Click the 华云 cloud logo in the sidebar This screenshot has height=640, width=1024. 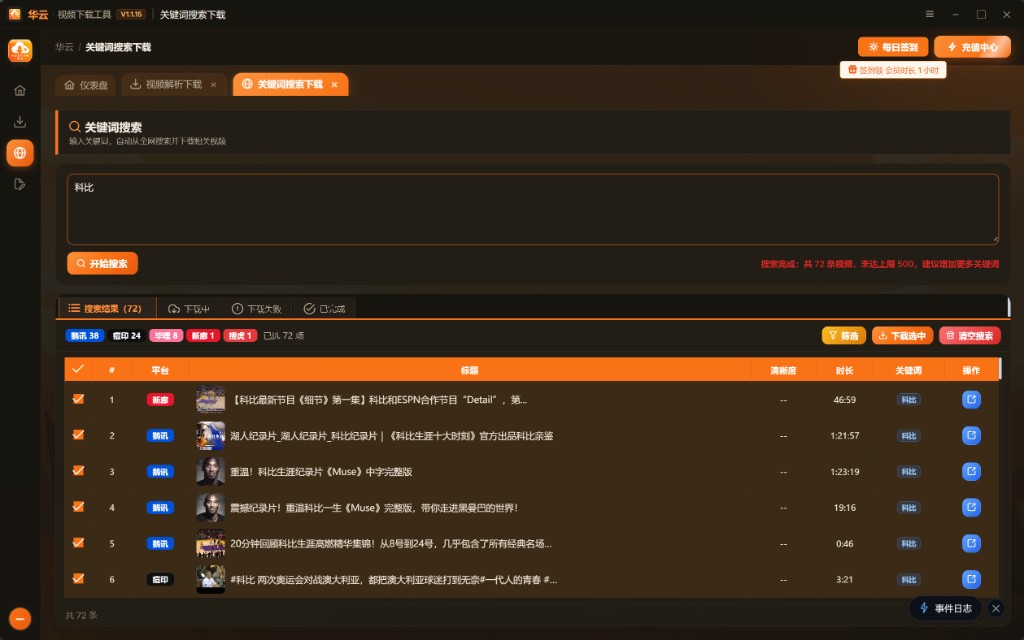coord(20,50)
